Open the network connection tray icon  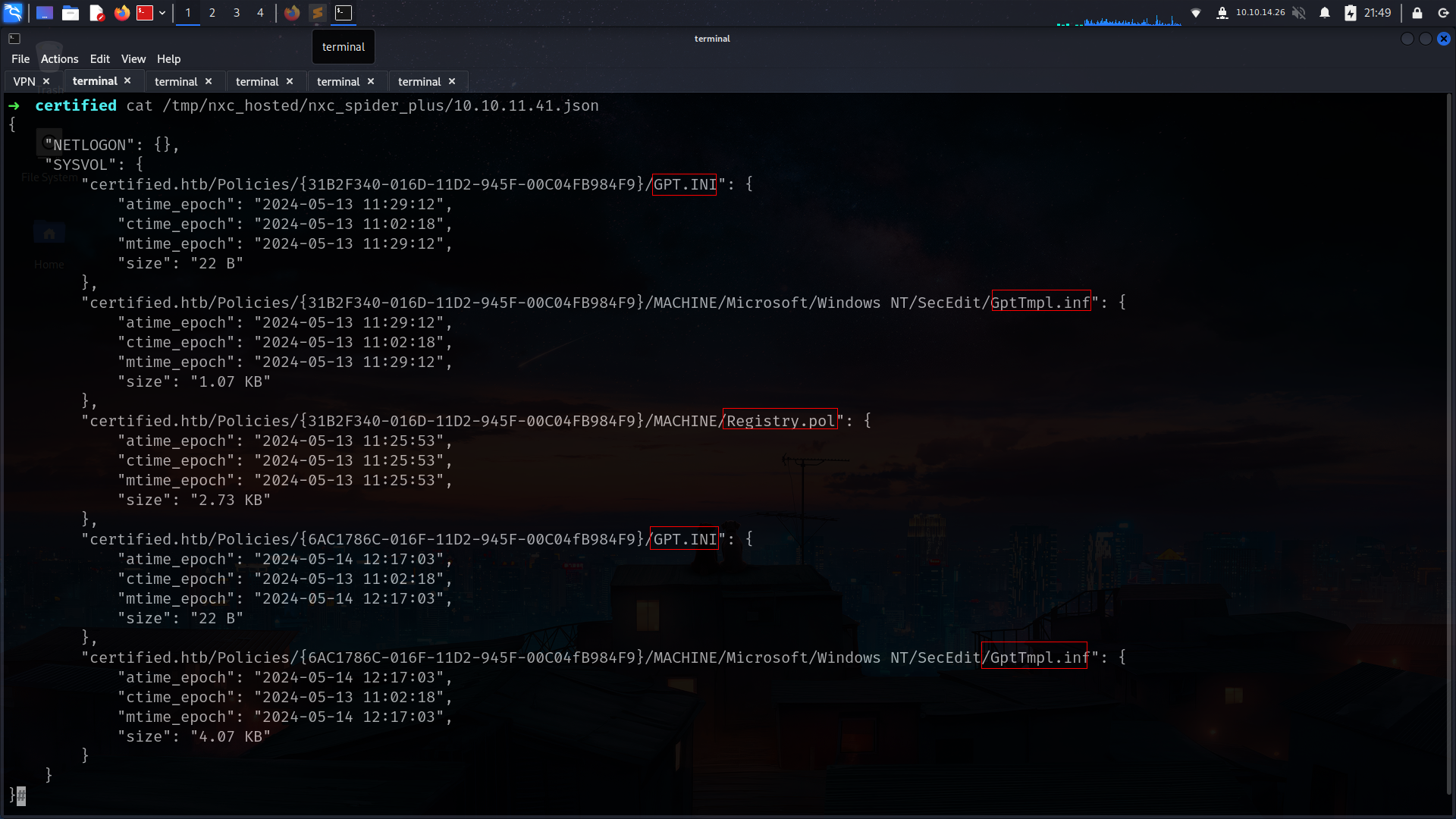pyautogui.click(x=1196, y=13)
